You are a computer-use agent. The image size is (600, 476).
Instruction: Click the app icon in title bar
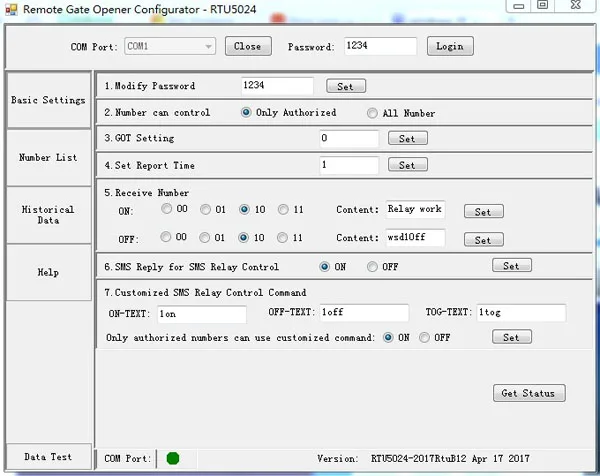click(x=11, y=10)
